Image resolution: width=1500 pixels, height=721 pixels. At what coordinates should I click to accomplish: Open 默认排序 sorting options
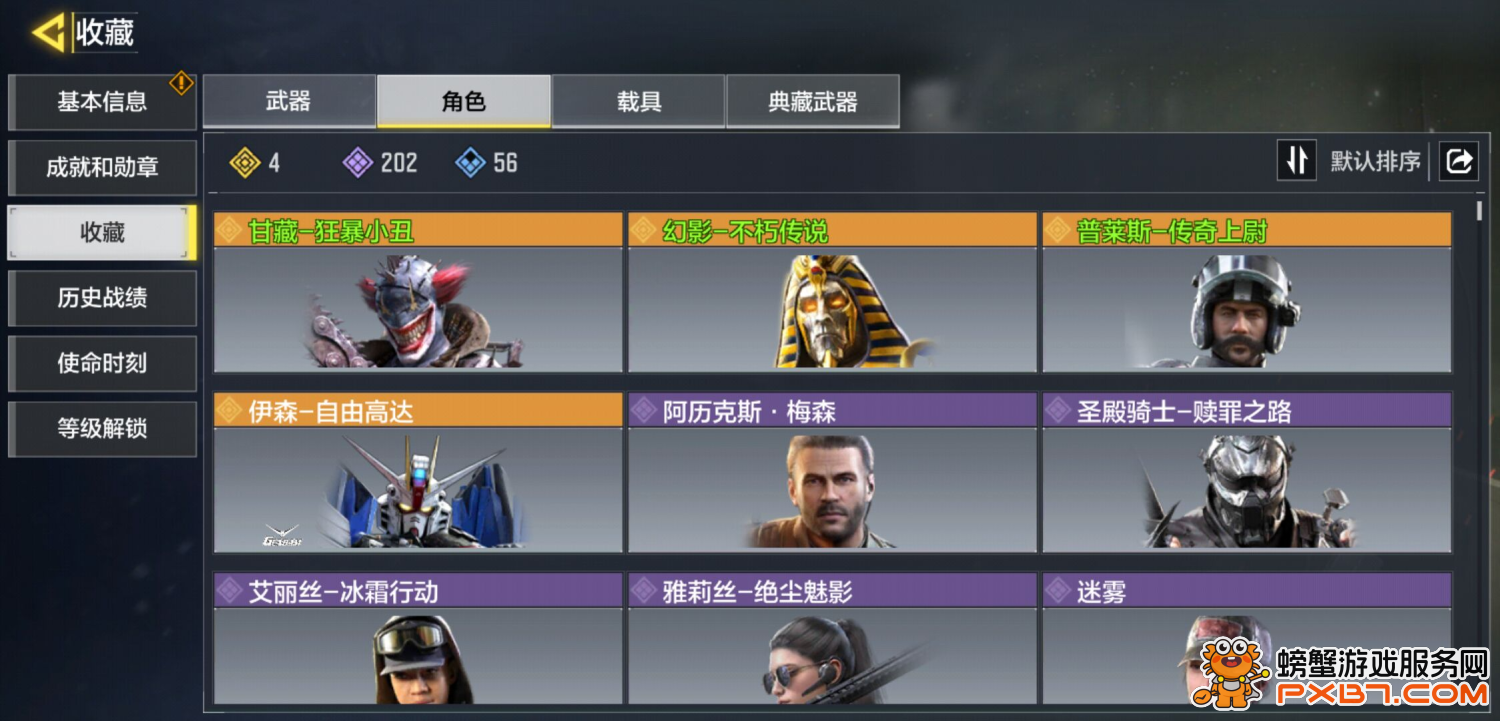click(x=1375, y=161)
